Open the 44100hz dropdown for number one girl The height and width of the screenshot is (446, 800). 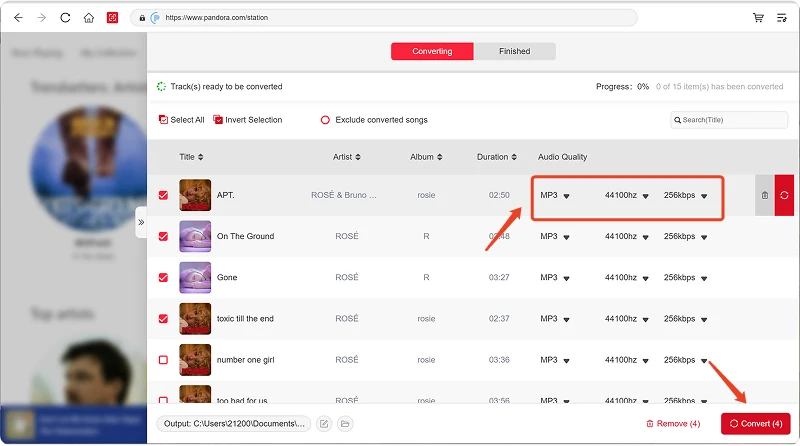(x=627, y=360)
